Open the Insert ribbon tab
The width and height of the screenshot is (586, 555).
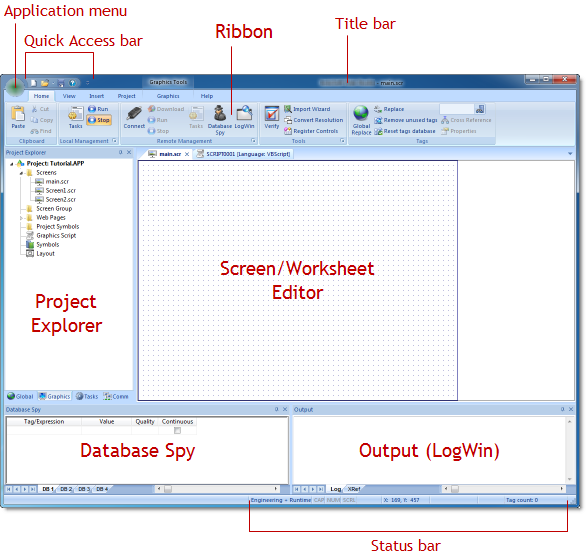coord(96,96)
